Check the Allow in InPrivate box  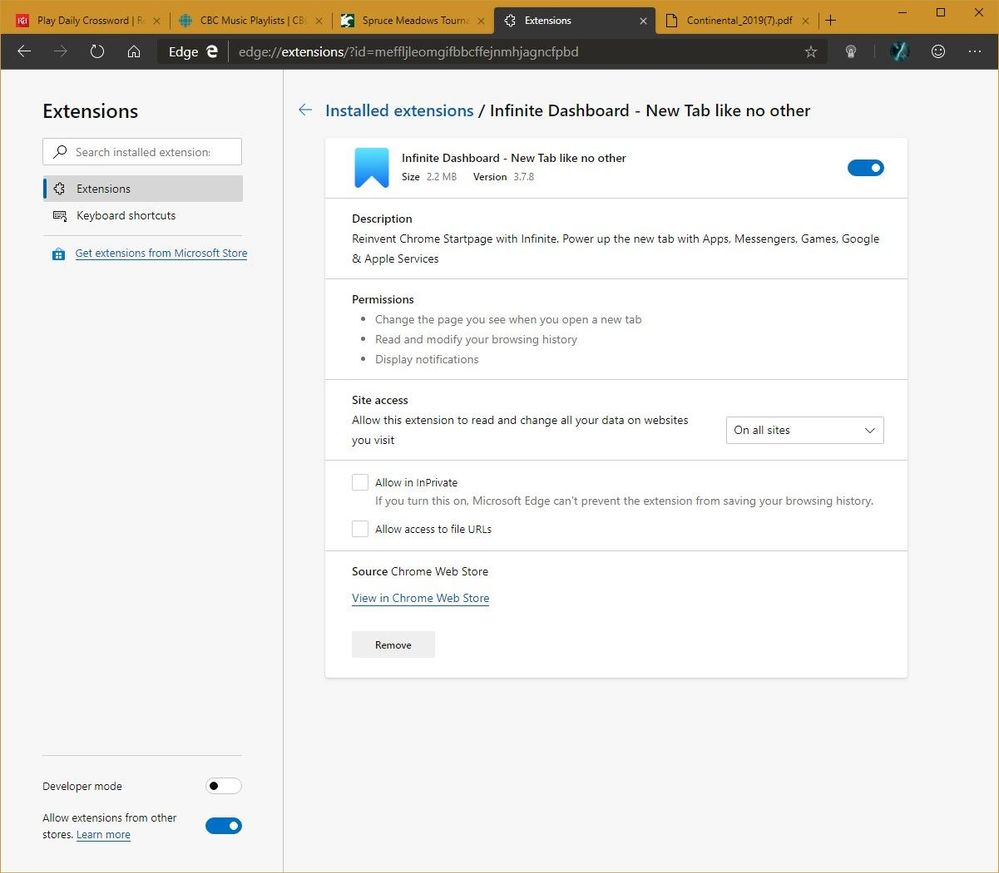(x=360, y=482)
